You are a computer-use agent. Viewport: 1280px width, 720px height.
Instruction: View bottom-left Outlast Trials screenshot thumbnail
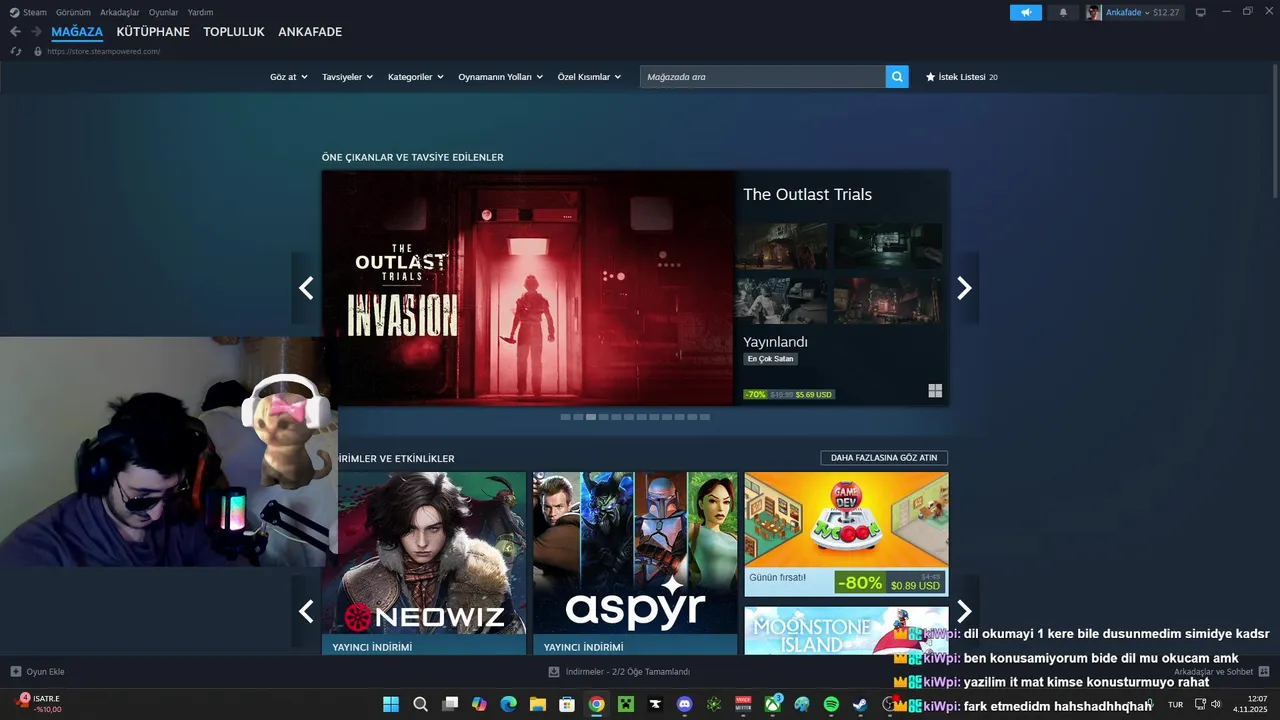781,300
